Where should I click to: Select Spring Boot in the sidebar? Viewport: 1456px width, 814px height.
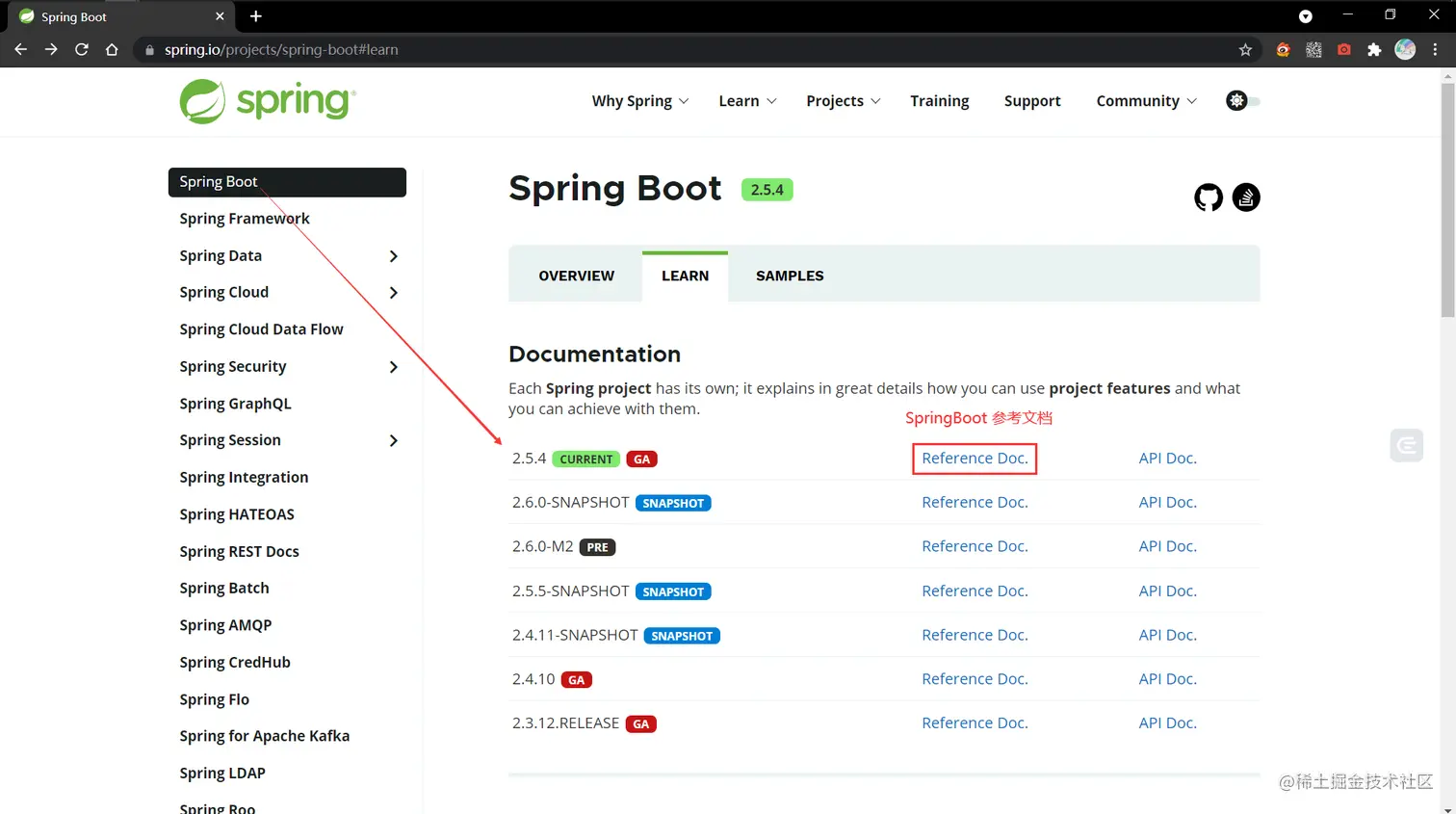pos(287,182)
